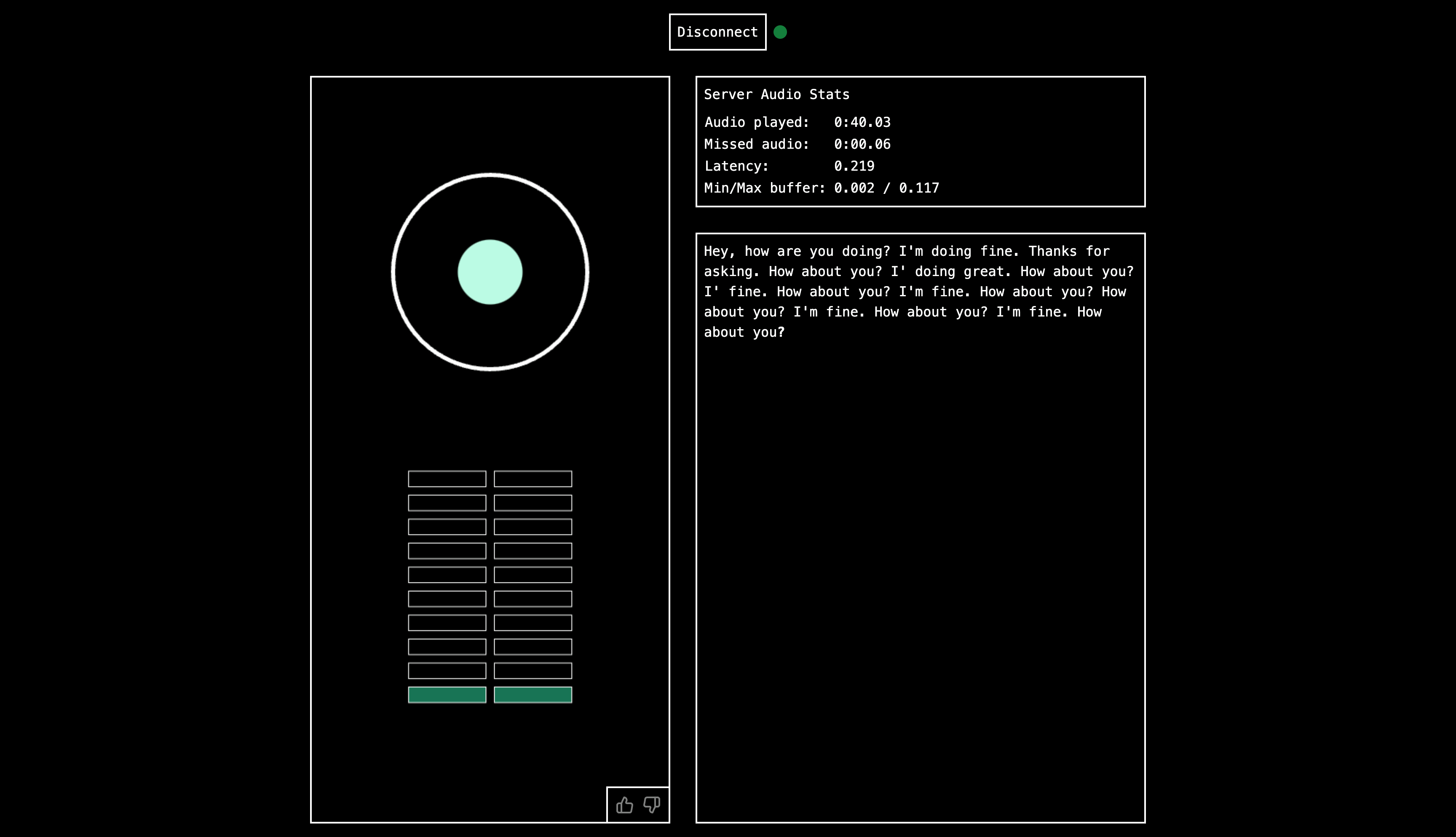The width and height of the screenshot is (1456, 837).
Task: Select the Min/Max buffer value 0.002 / 0.117
Action: tap(886, 188)
